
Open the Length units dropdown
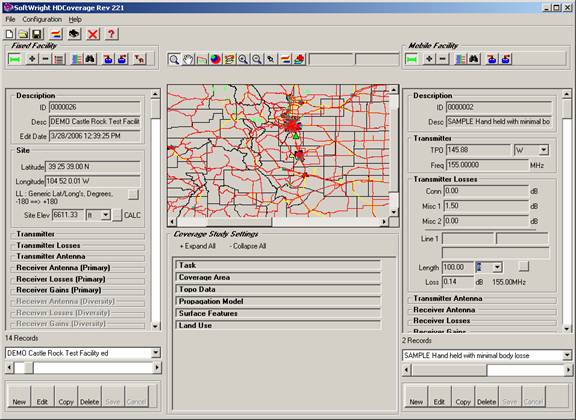click(x=497, y=267)
